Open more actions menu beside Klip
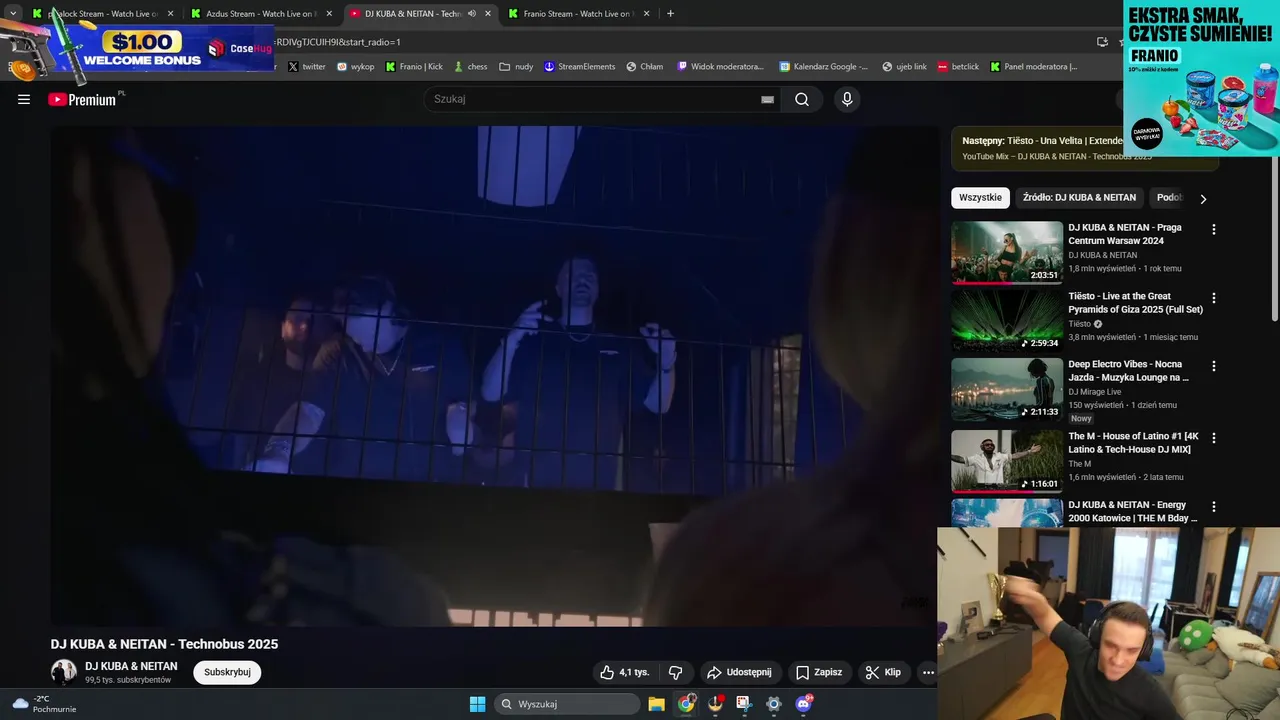This screenshot has height=720, width=1280. coord(928,672)
